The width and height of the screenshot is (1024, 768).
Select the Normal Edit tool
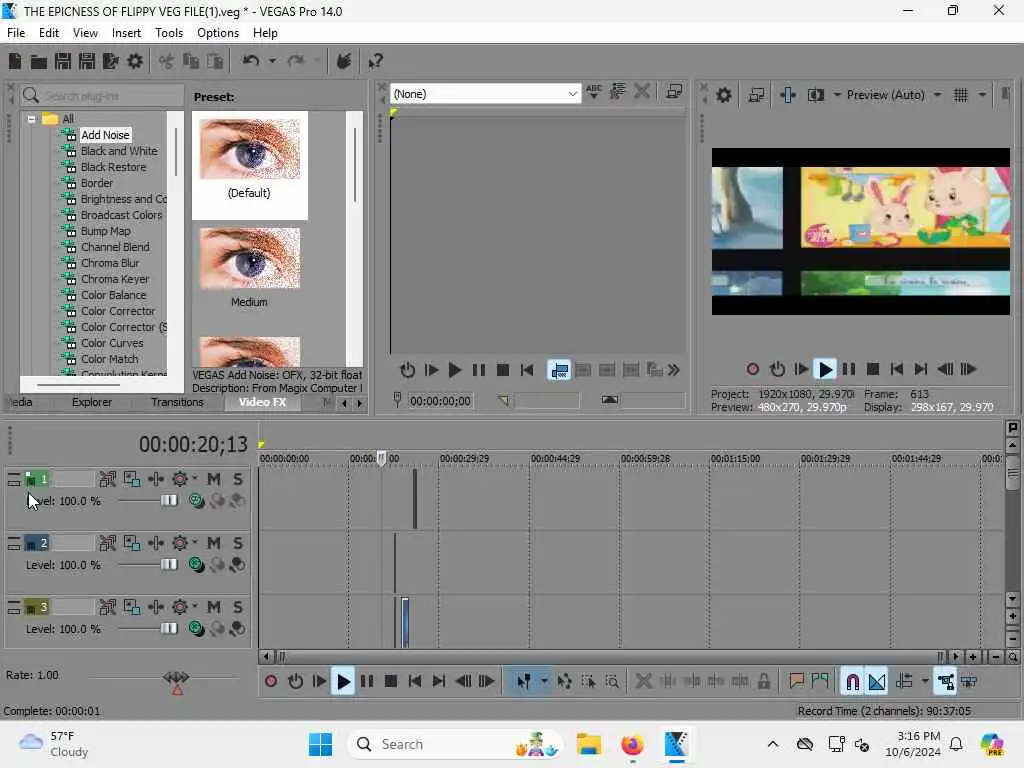(x=524, y=682)
